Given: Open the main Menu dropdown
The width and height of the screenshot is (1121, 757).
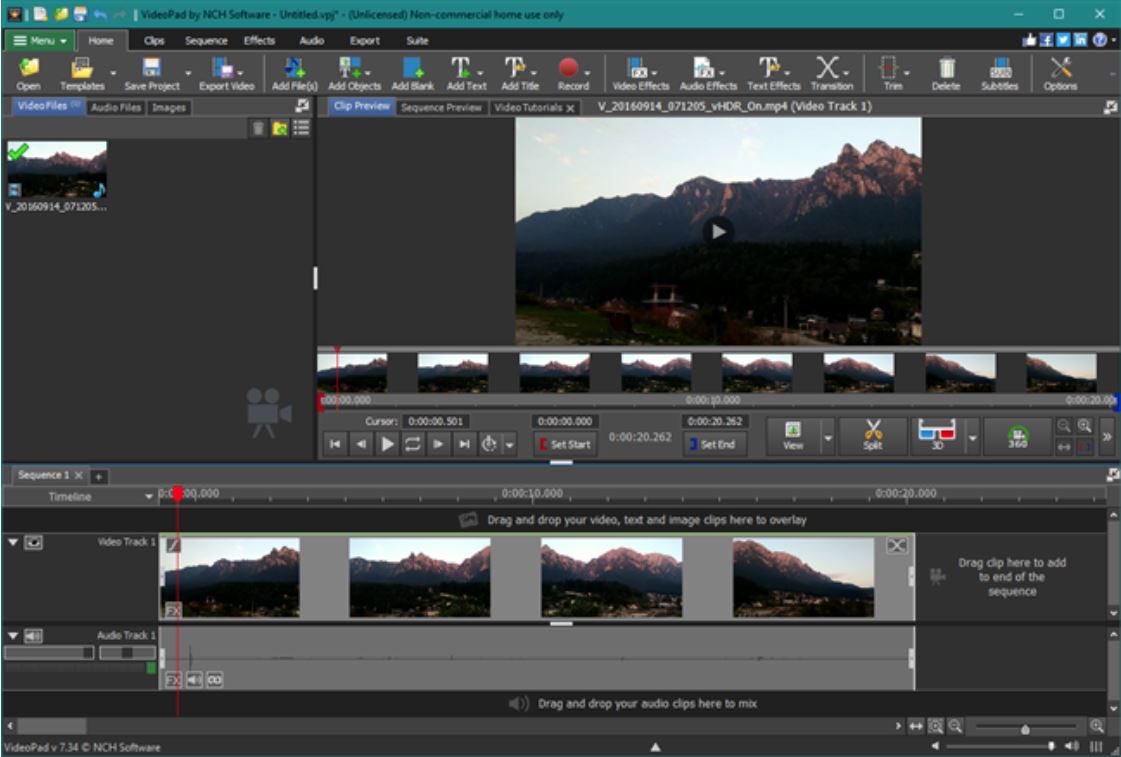Looking at the screenshot, I should pos(39,41).
